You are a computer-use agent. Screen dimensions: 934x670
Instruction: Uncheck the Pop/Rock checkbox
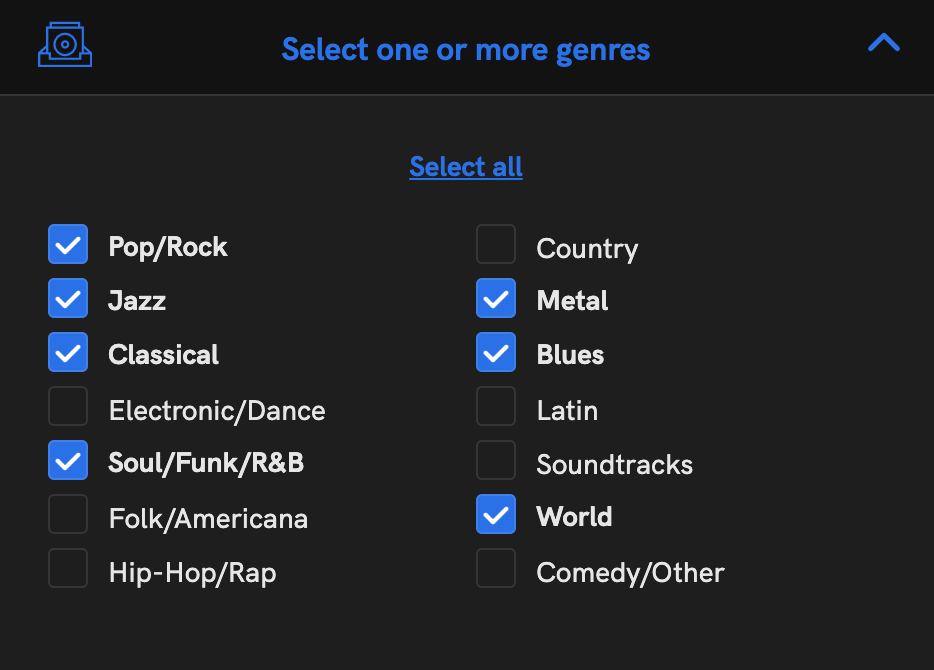tap(68, 244)
